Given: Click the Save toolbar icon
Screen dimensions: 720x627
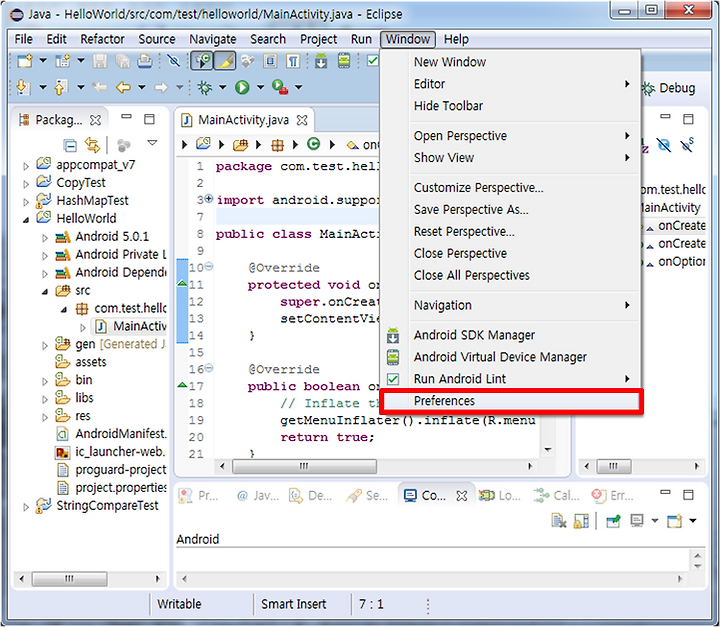Looking at the screenshot, I should coord(100,61).
